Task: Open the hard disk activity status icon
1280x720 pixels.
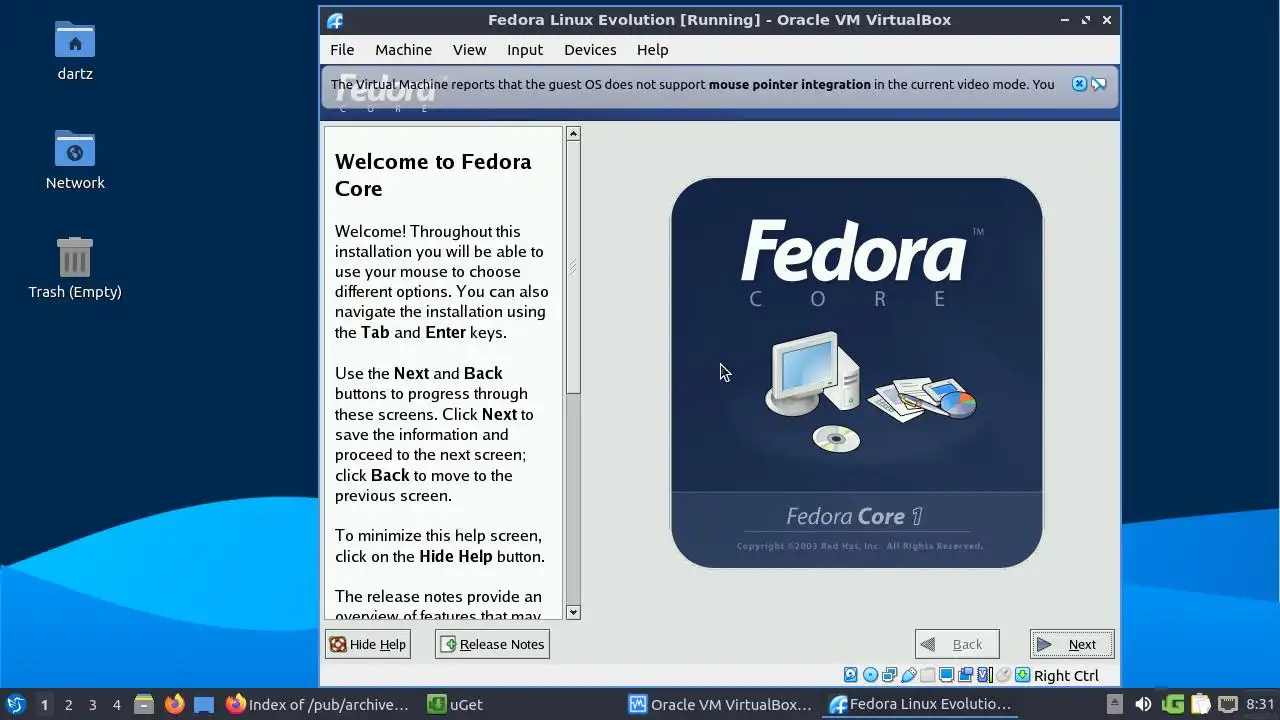Action: [x=851, y=675]
